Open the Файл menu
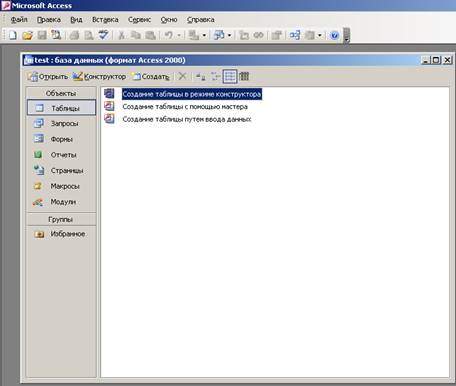Image resolution: width=456 pixels, height=386 pixels. [19, 20]
